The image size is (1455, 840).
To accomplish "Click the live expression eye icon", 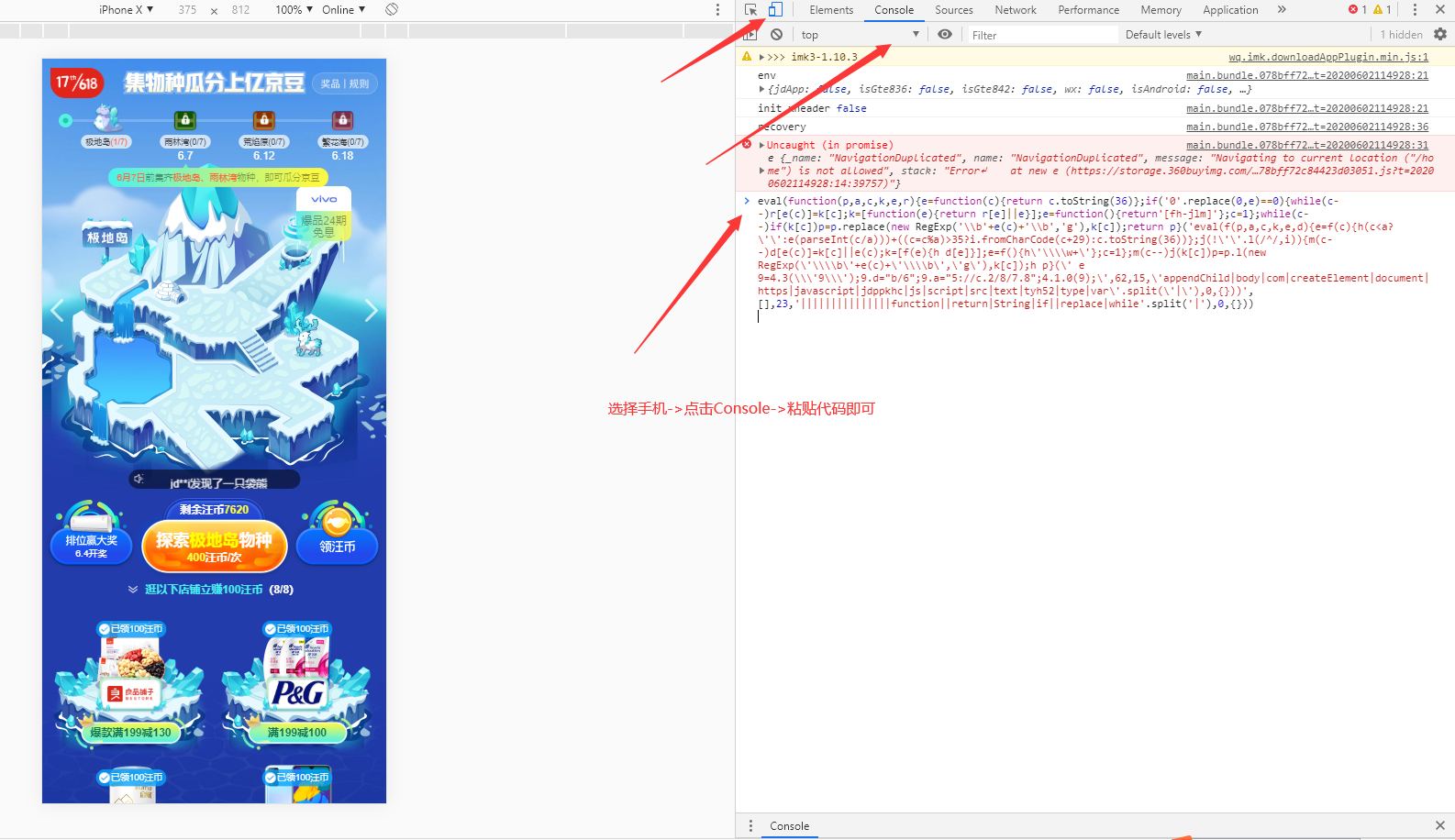I will click(x=945, y=35).
